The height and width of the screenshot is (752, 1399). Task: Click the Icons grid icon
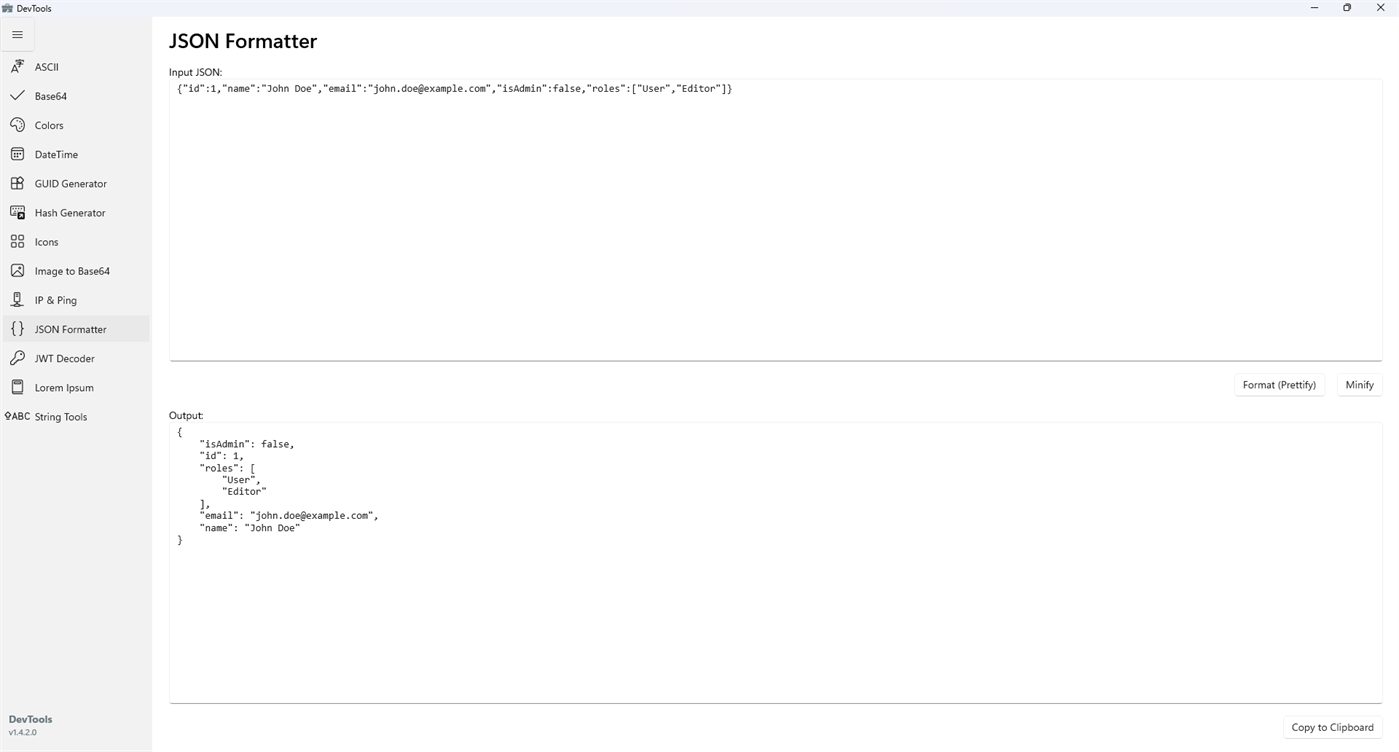tap(17, 241)
